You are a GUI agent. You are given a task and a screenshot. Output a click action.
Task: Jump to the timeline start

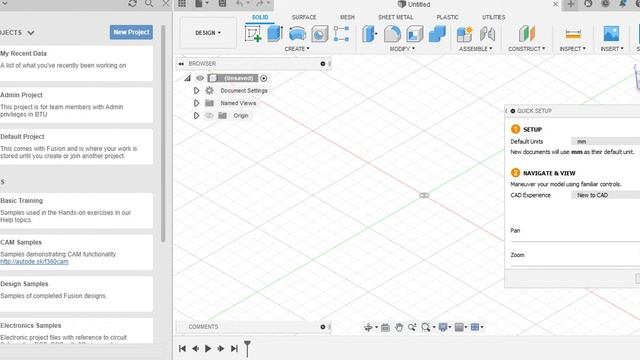[x=182, y=349]
